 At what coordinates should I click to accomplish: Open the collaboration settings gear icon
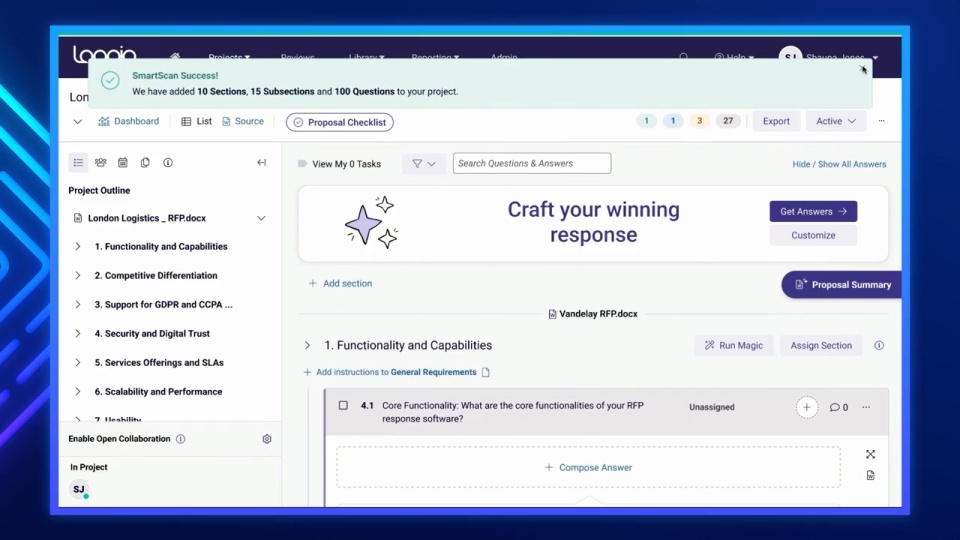(267, 439)
